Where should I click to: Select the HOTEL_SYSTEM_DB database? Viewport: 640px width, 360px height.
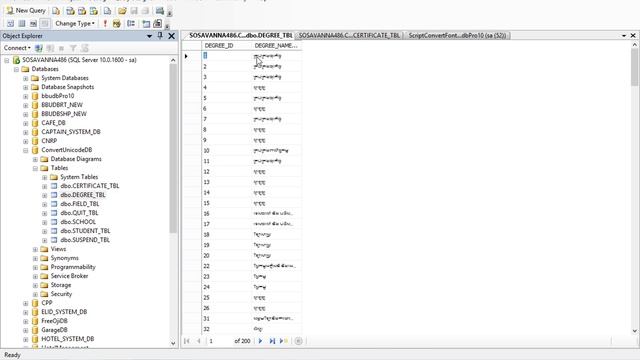pos(68,339)
